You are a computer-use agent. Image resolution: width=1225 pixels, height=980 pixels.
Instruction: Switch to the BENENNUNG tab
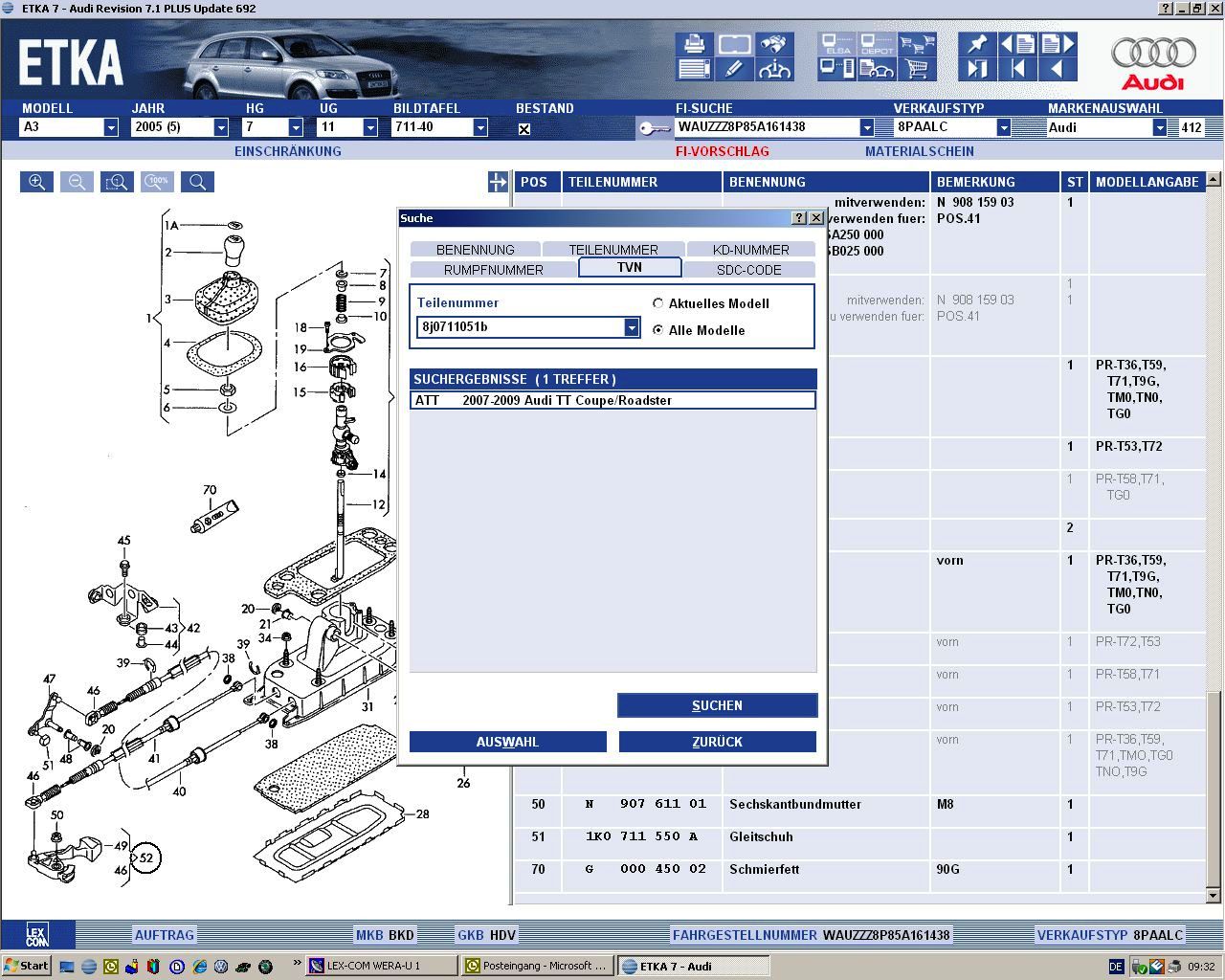(475, 250)
